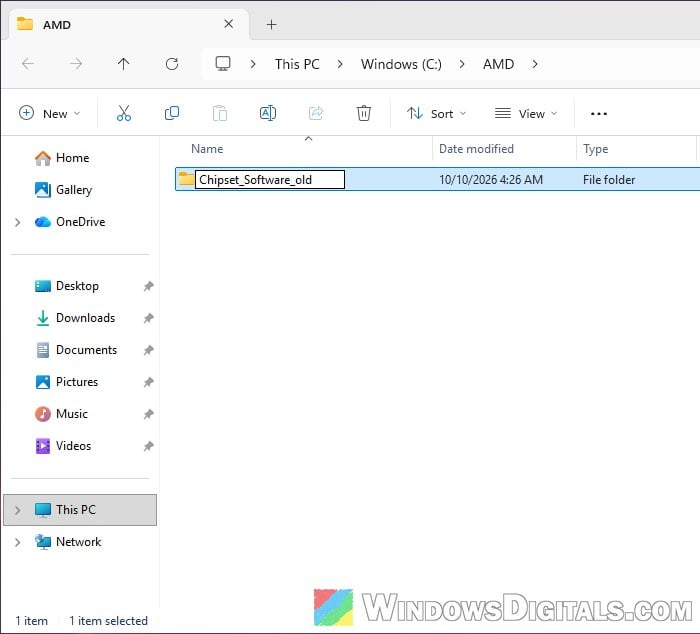Image resolution: width=700 pixels, height=634 pixels.
Task: Go forward with the right arrow
Action: (76, 64)
